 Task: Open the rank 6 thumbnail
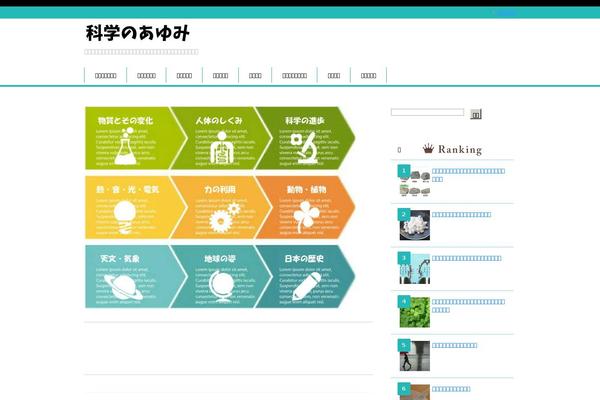point(415,393)
